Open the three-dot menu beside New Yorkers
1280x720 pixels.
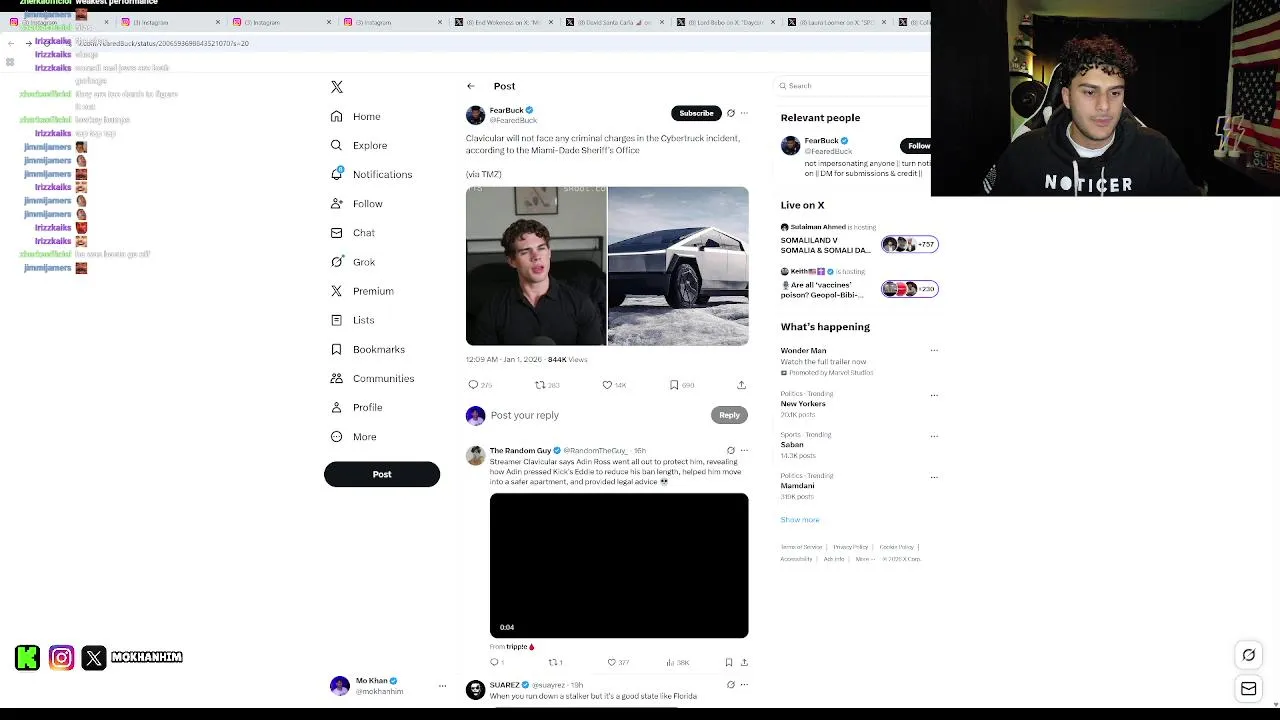coord(934,395)
